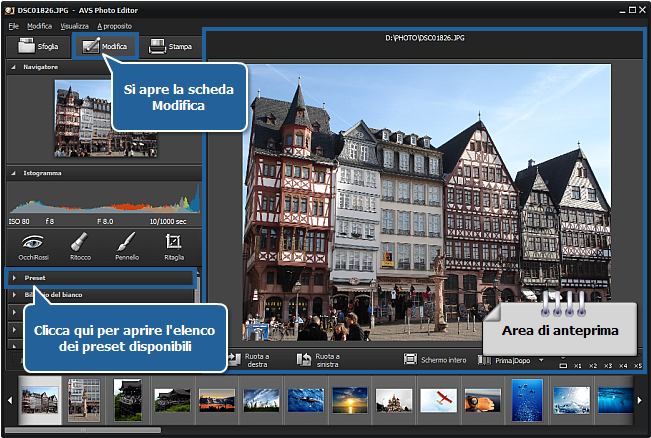Select the OcchiRossi red-eye tool
Image resolution: width=651 pixels, height=438 pixels.
tap(33, 247)
